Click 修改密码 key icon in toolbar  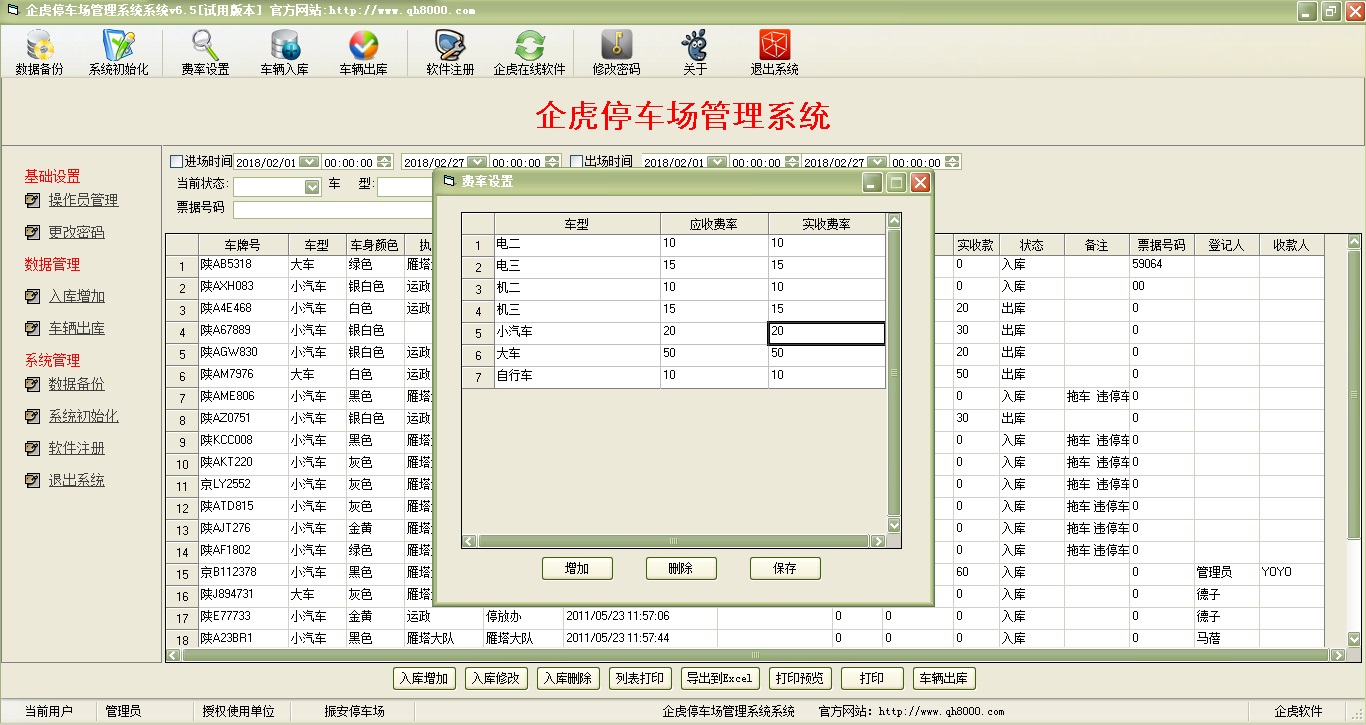[x=616, y=46]
